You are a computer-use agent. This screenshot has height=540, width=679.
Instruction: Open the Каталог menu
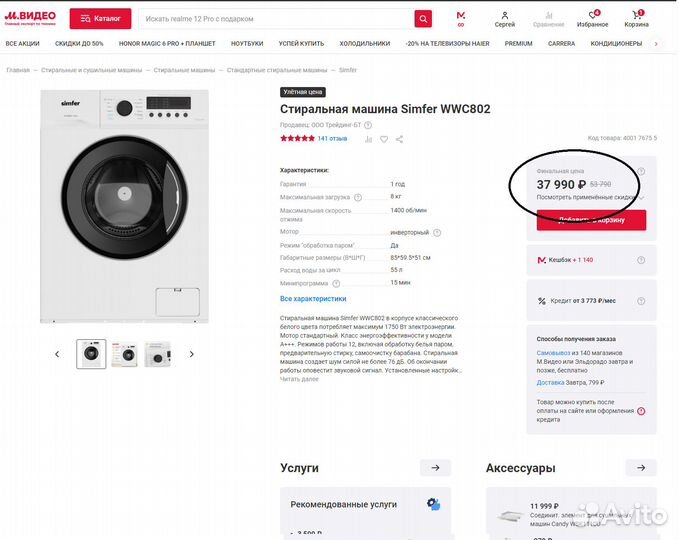coord(100,18)
